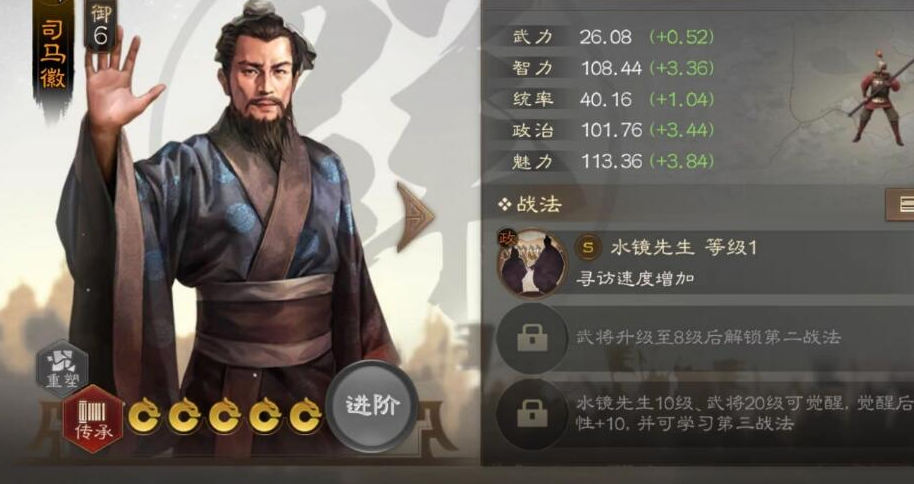The image size is (914, 484).
Task: Tap the locked second skill slot icon
Action: (x=532, y=338)
